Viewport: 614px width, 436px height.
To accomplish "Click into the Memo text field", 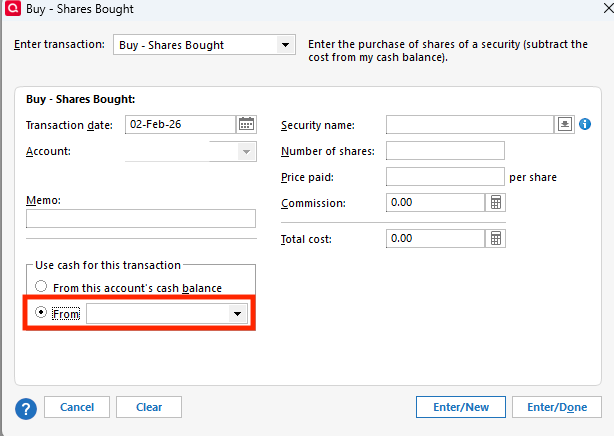I will 140,219.
